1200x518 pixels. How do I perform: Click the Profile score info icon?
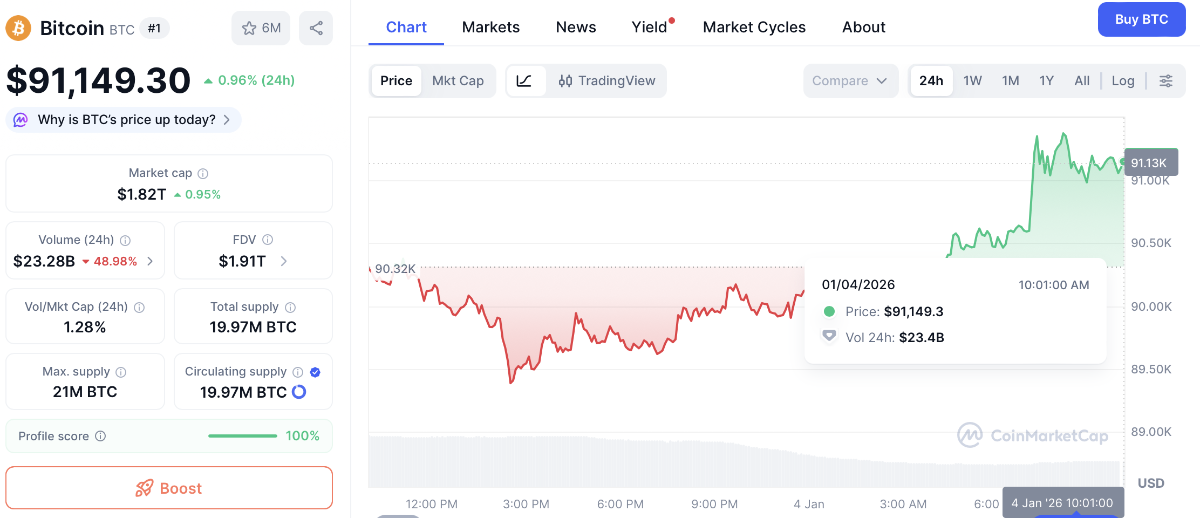coord(100,436)
